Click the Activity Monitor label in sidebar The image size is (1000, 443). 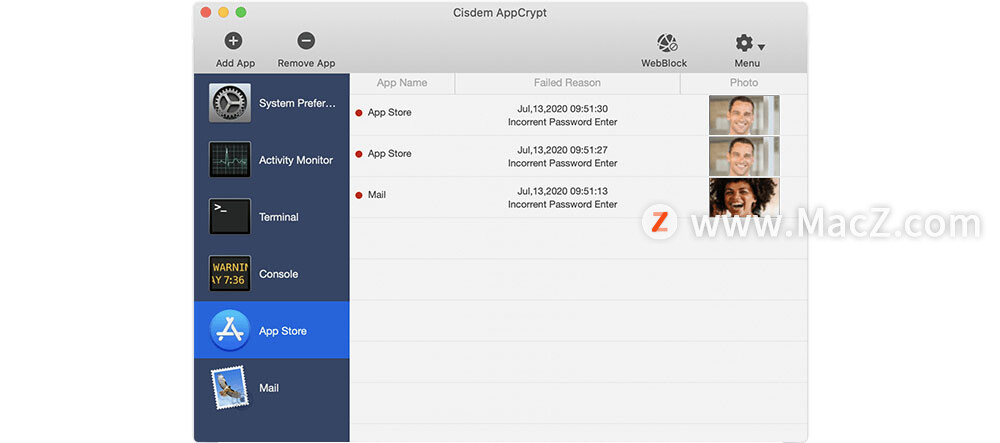pos(296,160)
